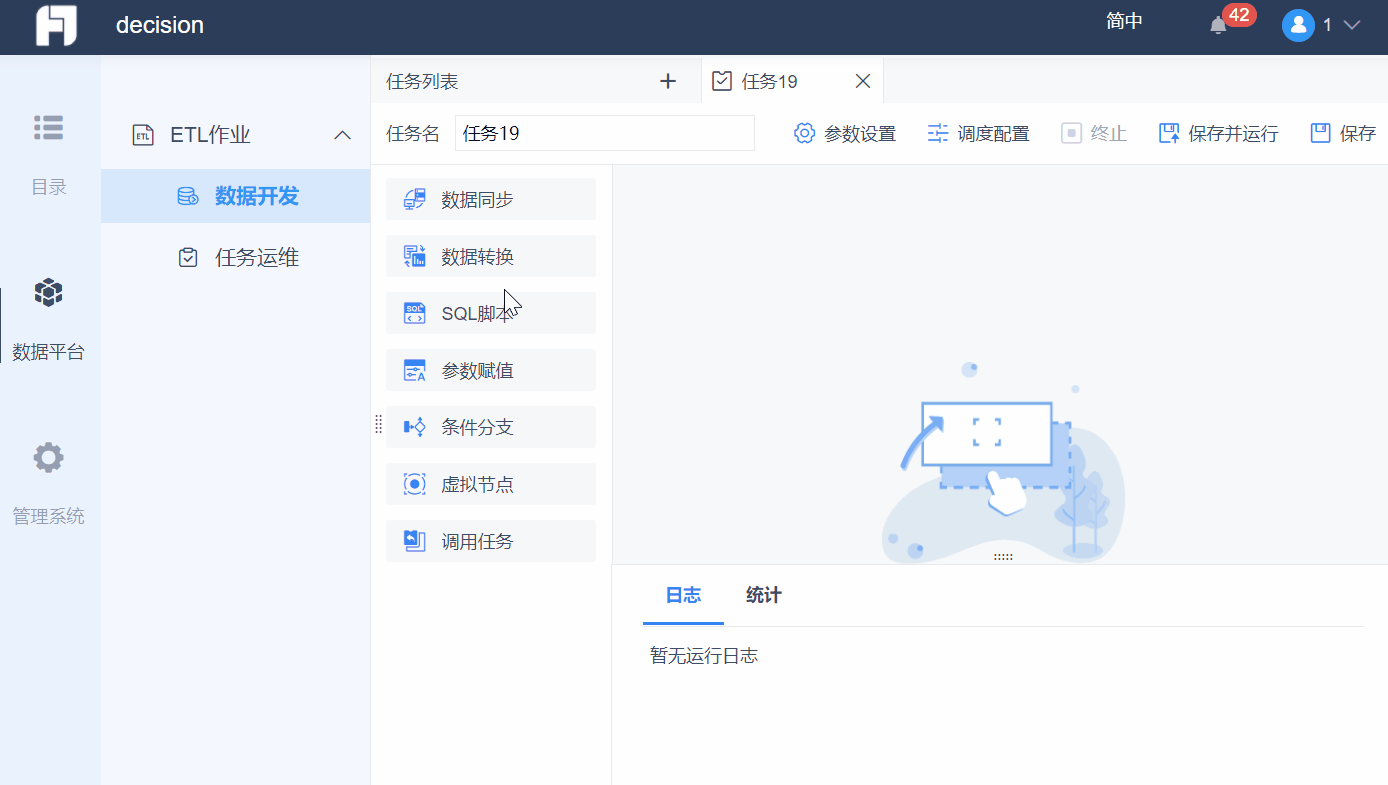Image resolution: width=1388 pixels, height=785 pixels.
Task: Select the SQL脚本 node
Action: 491,313
